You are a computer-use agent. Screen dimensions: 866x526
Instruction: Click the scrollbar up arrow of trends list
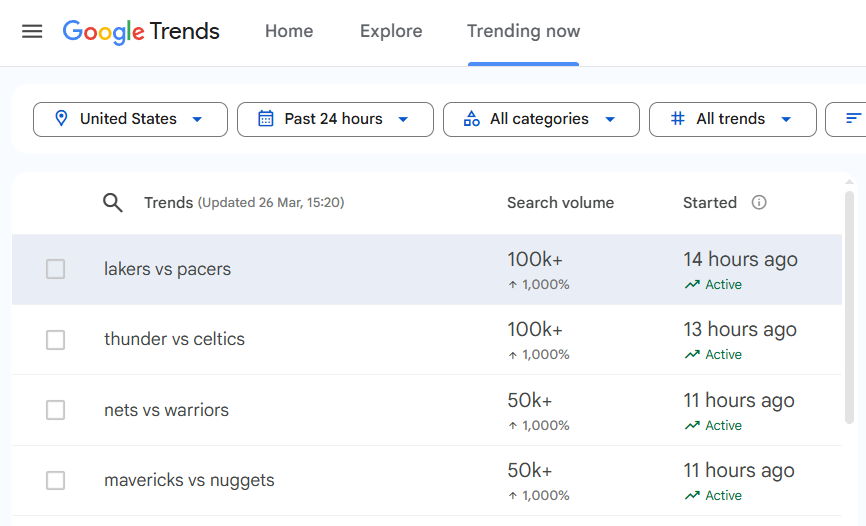point(849,182)
